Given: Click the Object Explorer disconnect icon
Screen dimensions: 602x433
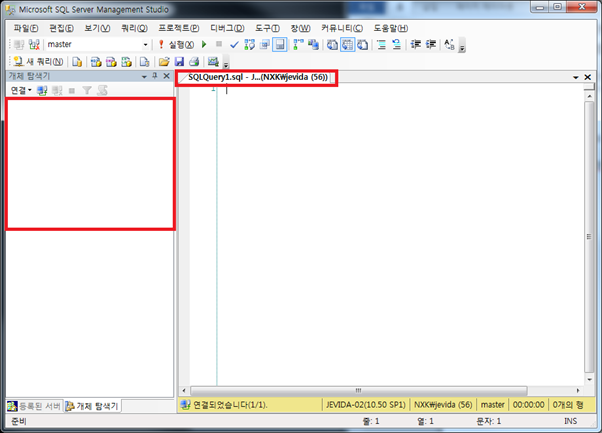Looking at the screenshot, I should tap(57, 91).
